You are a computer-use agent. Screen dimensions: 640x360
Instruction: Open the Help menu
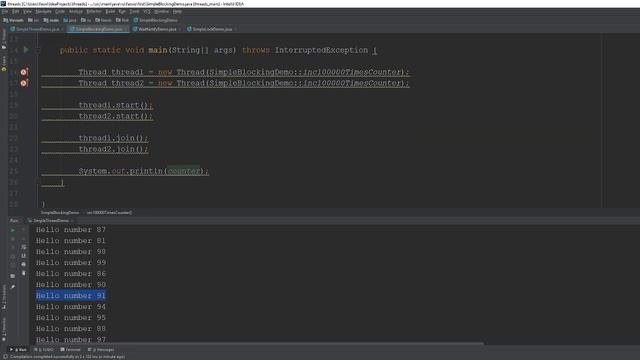pos(177,11)
